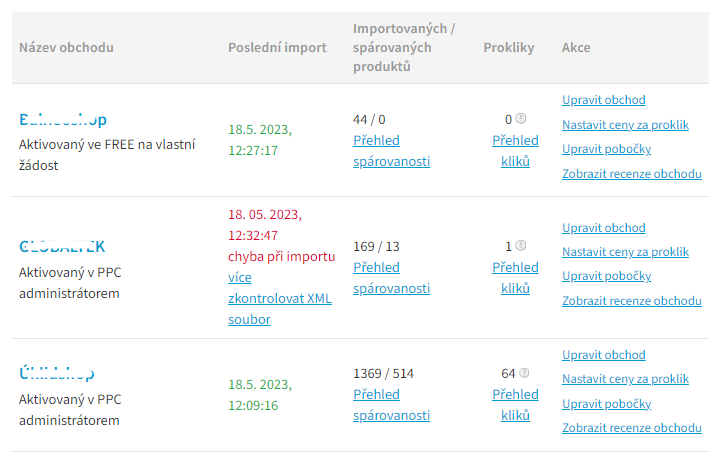This screenshot has height=461, width=715.
Task: Click the "zkontrolovat XML soubor" link
Action: pyautogui.click(x=279, y=309)
